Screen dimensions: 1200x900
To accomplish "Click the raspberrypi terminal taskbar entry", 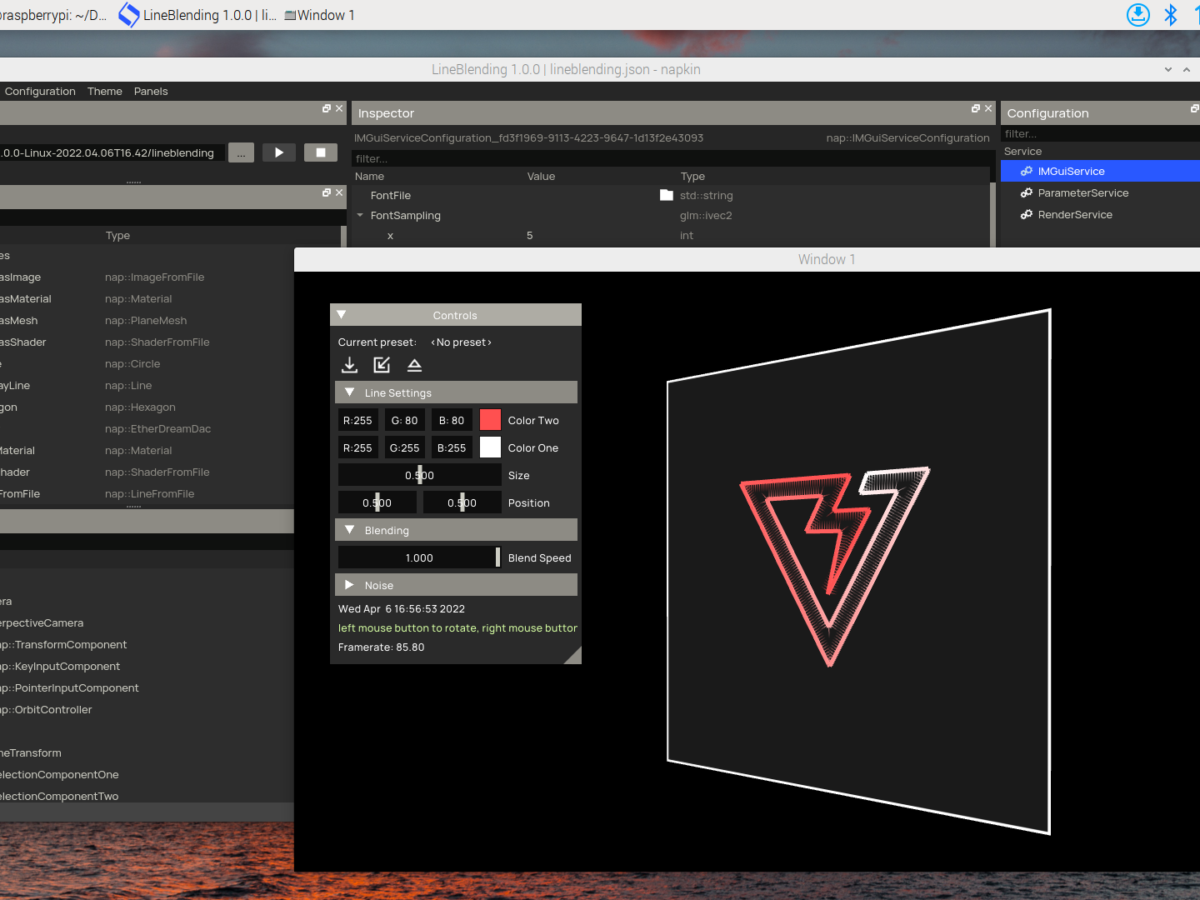I will pos(53,15).
